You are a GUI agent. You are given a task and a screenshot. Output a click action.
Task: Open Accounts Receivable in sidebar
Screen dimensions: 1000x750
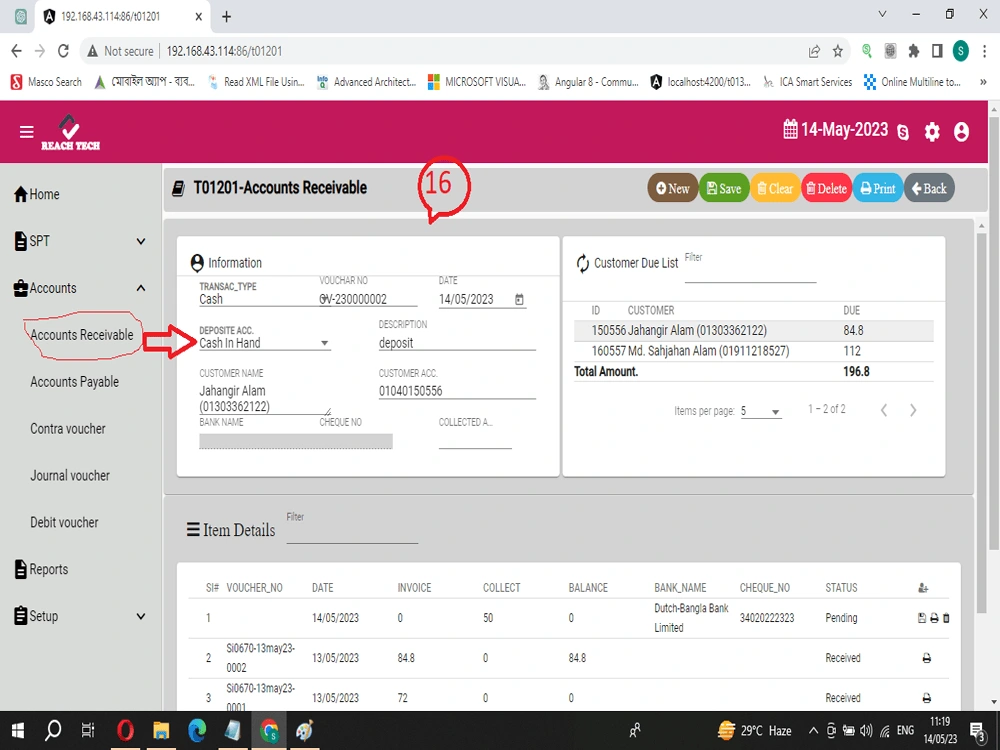click(x=82, y=335)
